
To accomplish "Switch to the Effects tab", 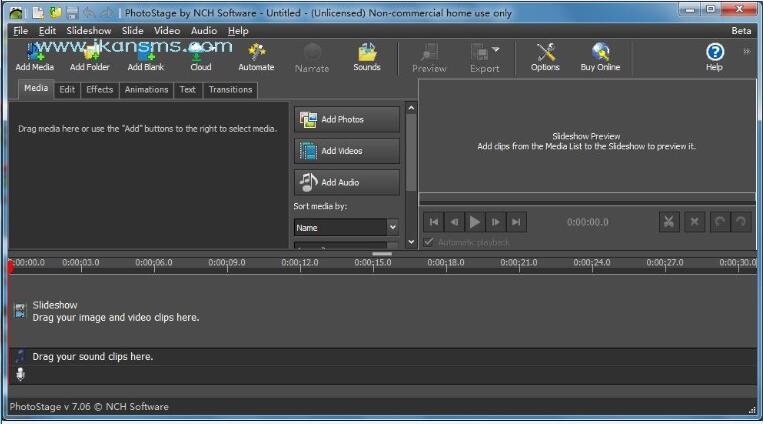I will (100, 90).
